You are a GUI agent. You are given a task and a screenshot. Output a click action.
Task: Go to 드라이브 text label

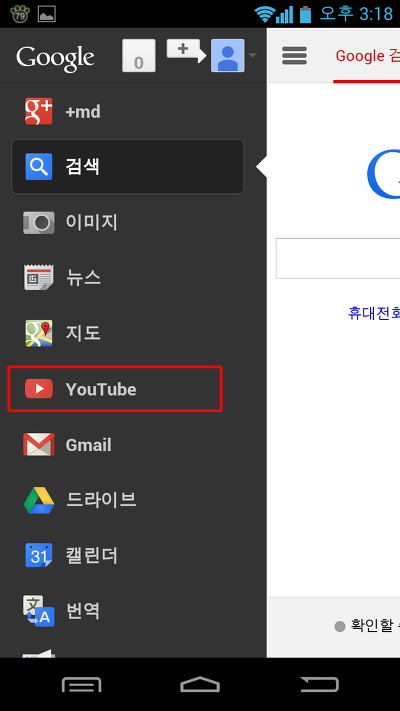[101, 500]
